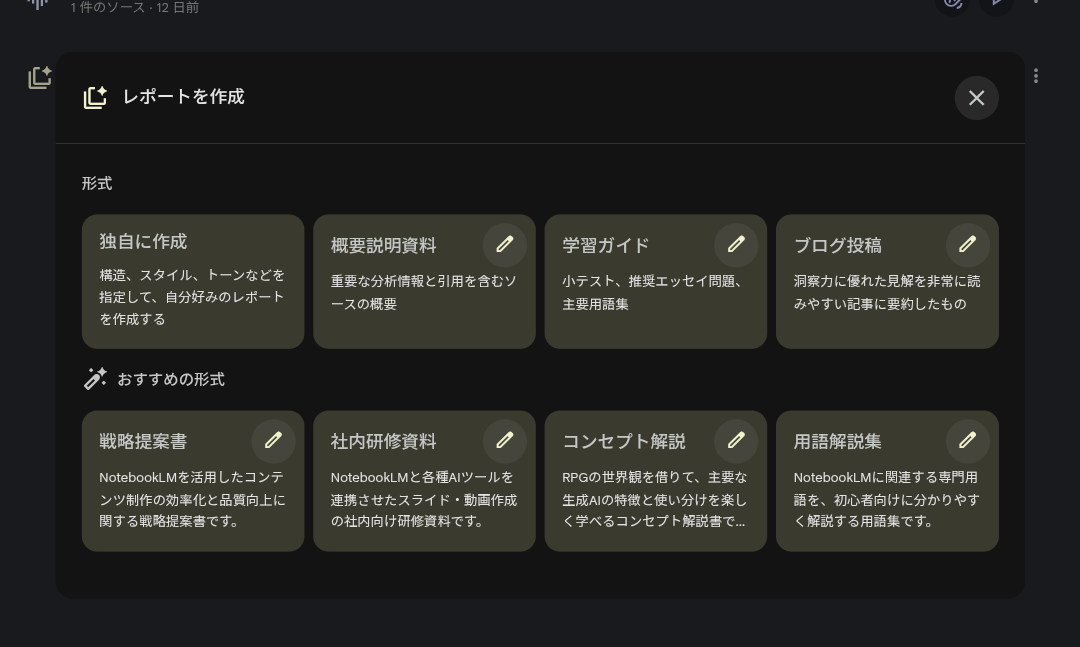Open the item showing 1 件のソース
The height and width of the screenshot is (647, 1080).
click(x=134, y=8)
